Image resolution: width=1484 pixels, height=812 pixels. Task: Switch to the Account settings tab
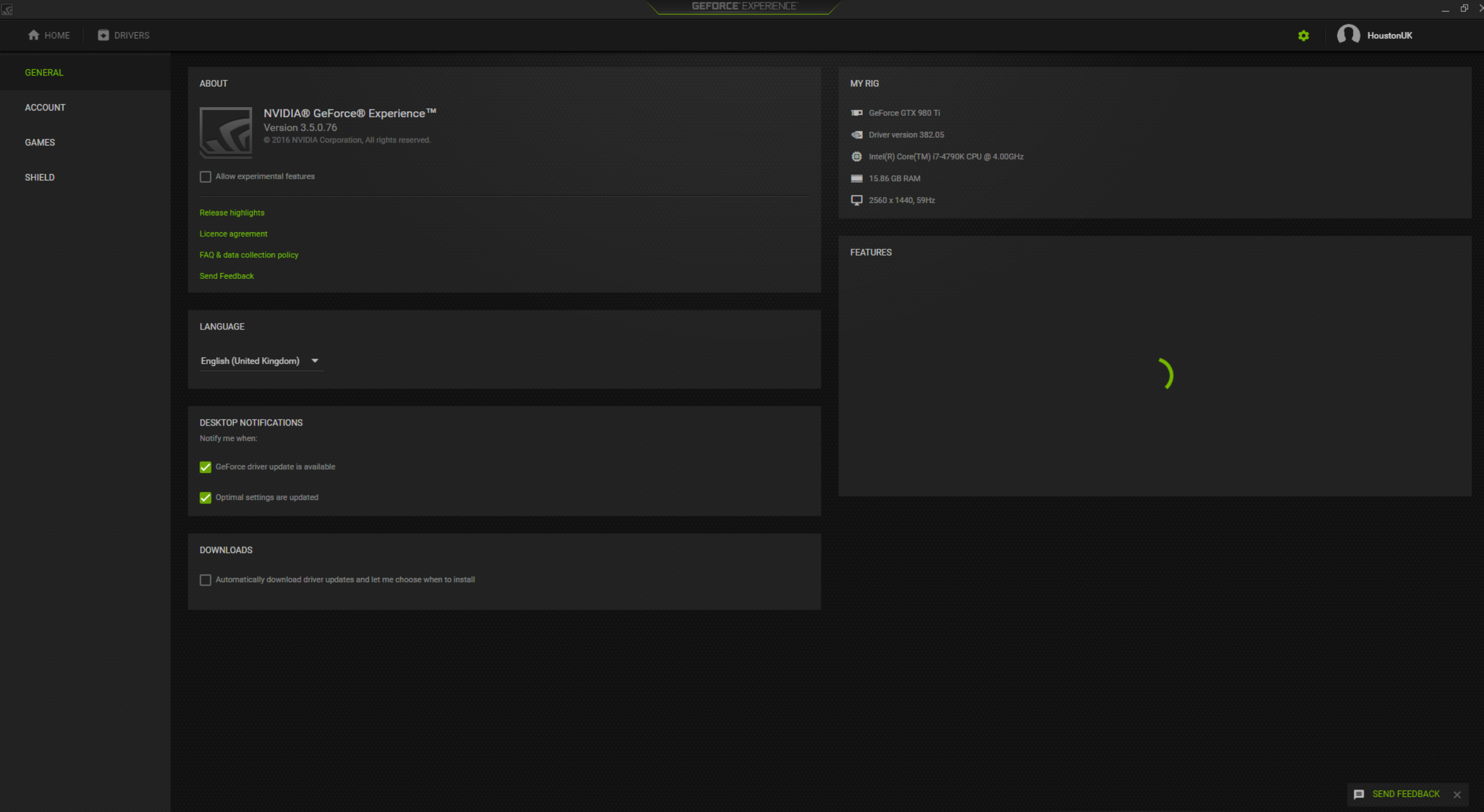pyautogui.click(x=45, y=108)
